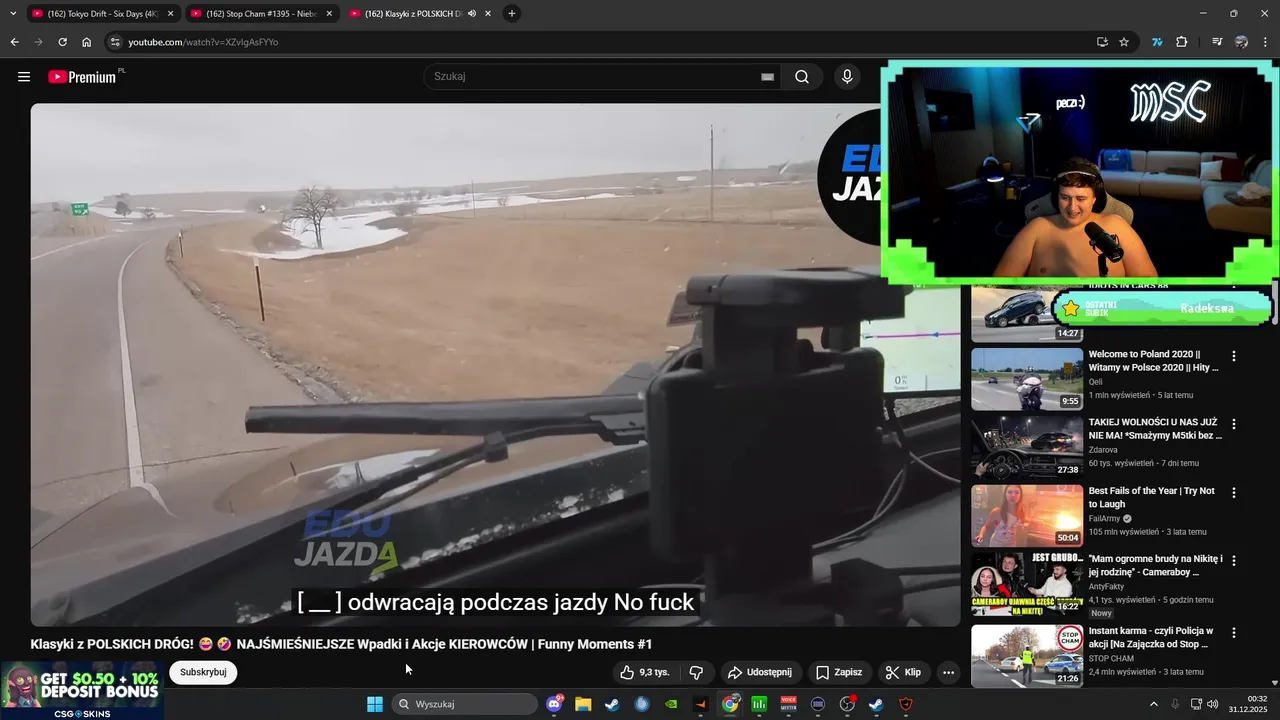Screen dimensions: 1280x720
Task: Open the on-screen keyboard in search box
Action: pyautogui.click(x=767, y=77)
